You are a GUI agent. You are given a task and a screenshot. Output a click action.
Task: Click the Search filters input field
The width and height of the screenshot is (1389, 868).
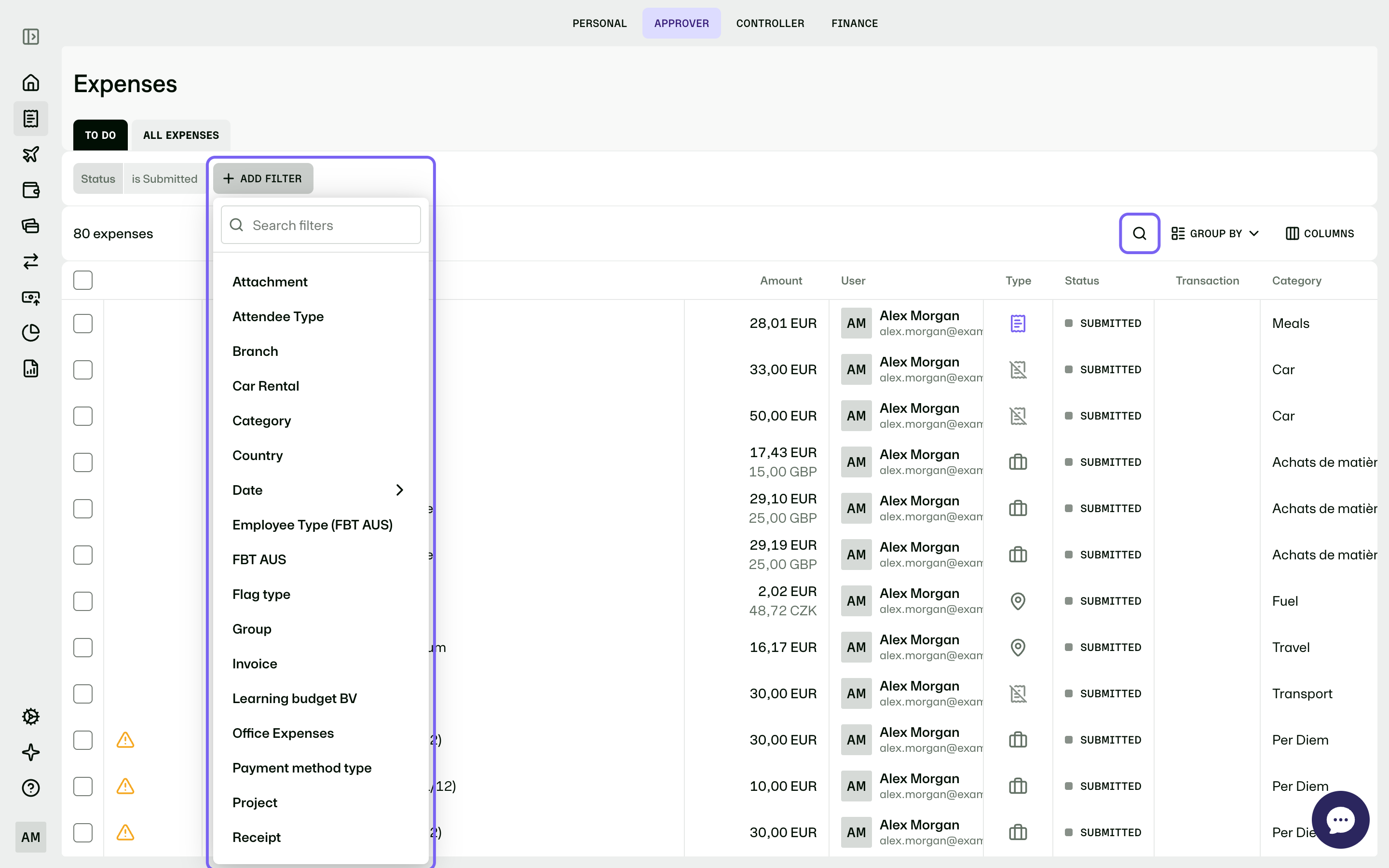320,225
